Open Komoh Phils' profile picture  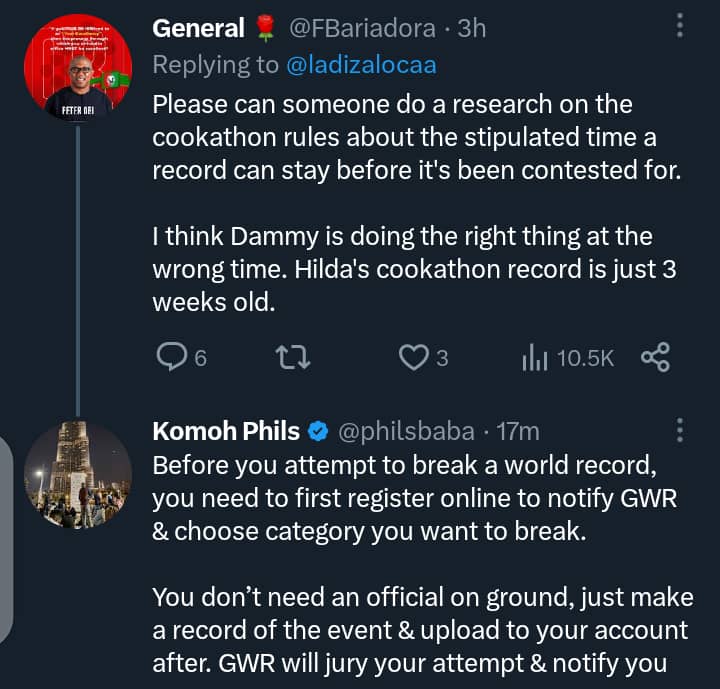click(x=77, y=476)
